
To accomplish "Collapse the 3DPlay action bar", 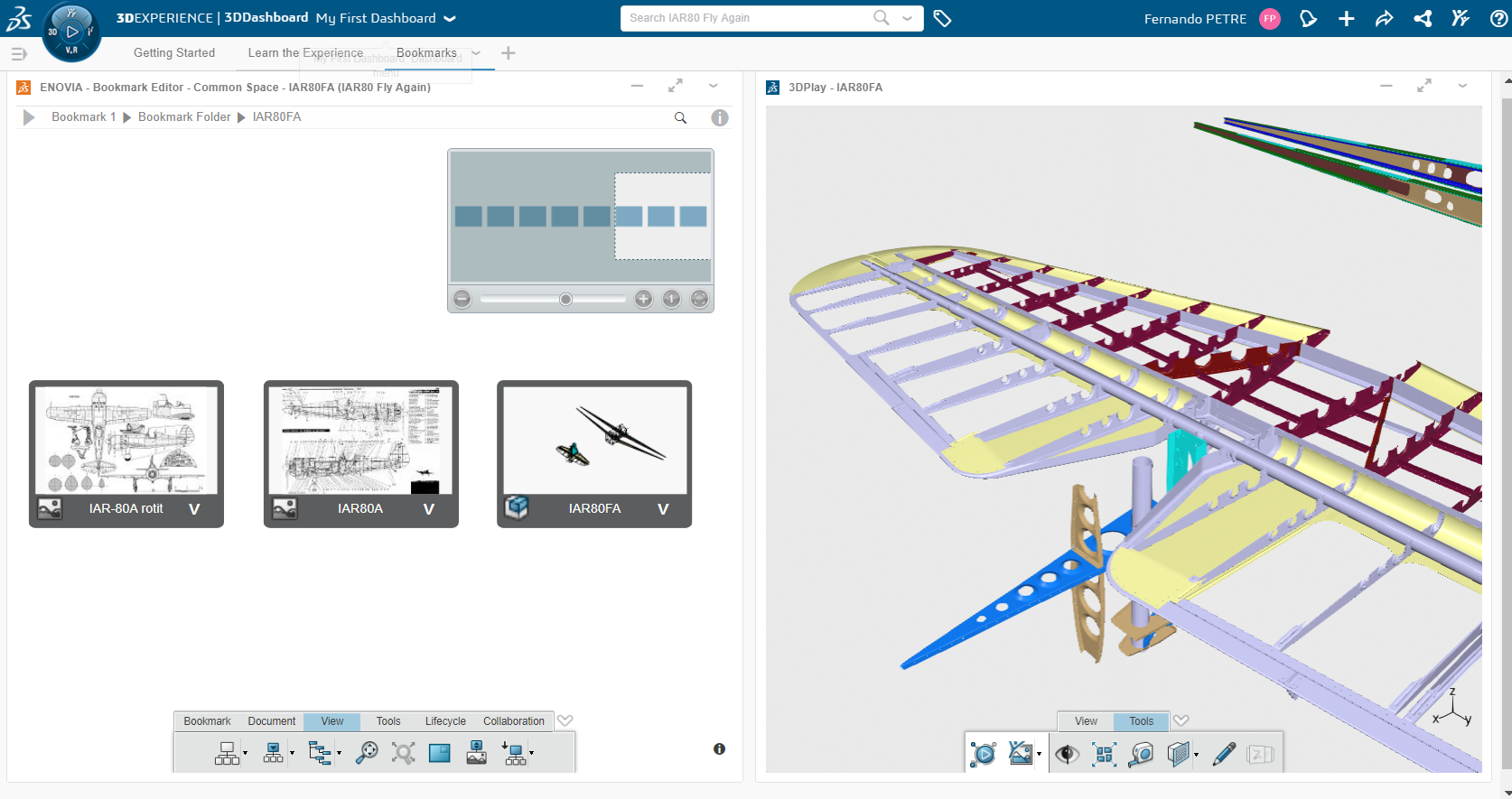I will pyautogui.click(x=1181, y=720).
